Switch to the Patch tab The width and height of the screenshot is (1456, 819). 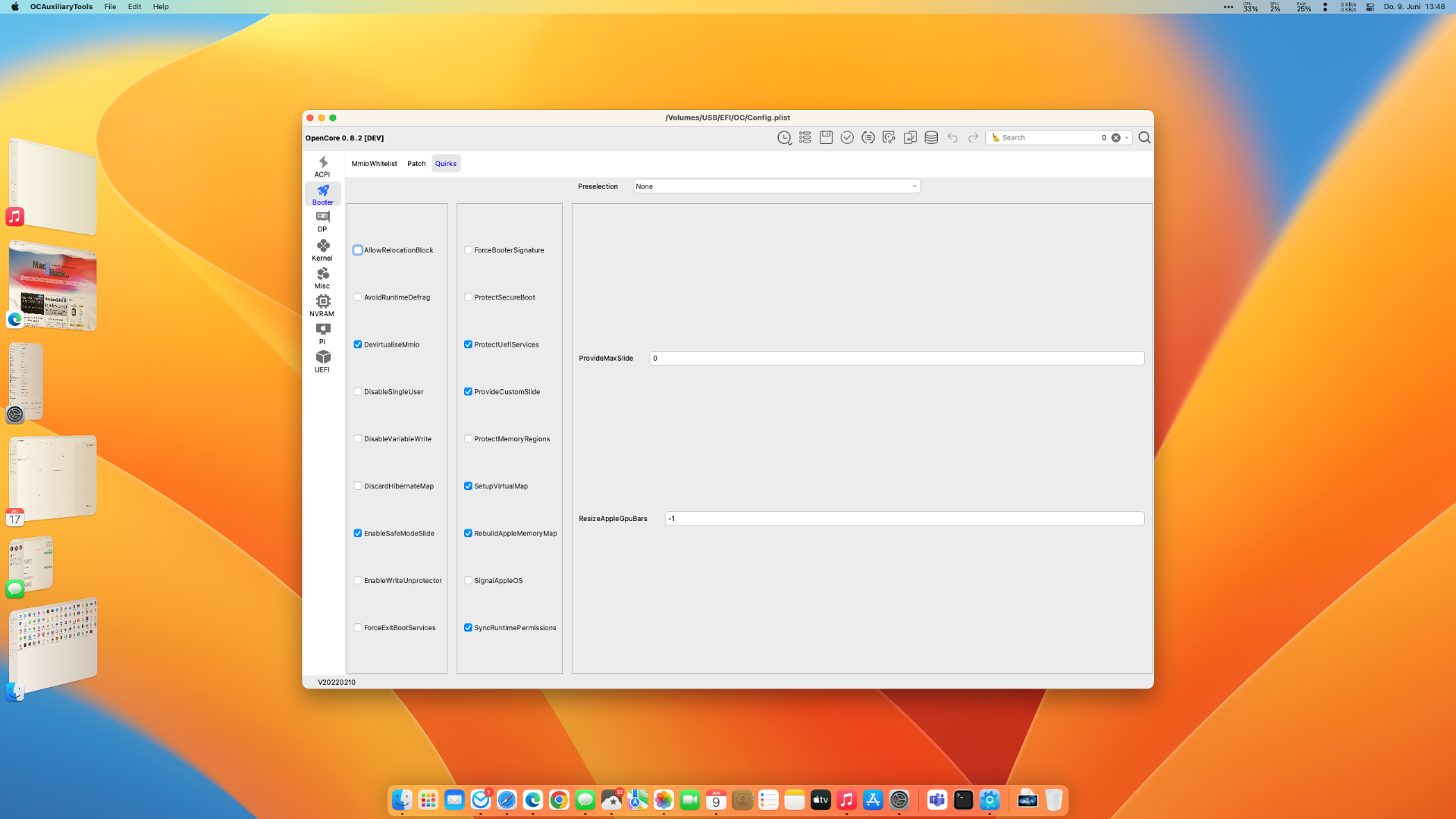point(416,164)
